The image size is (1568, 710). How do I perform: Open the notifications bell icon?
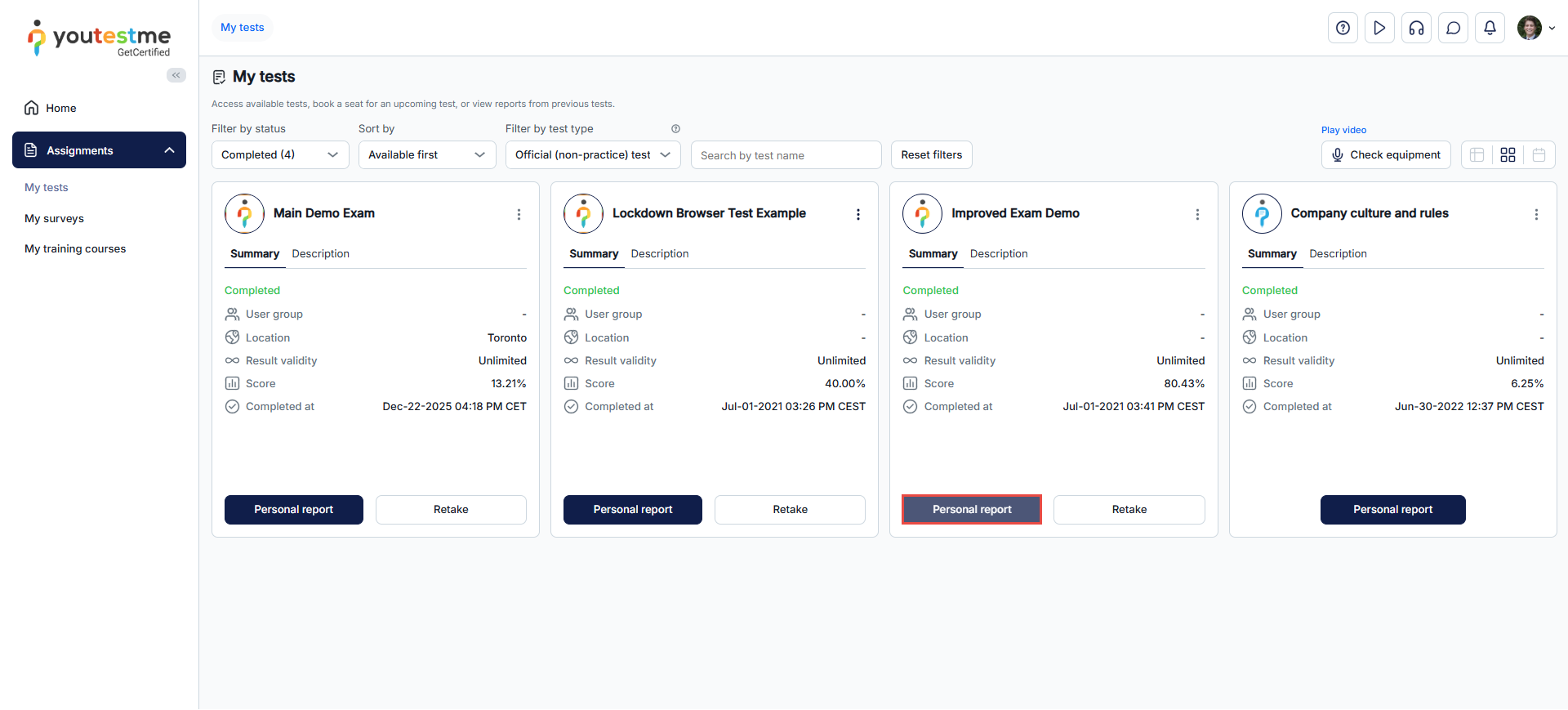pos(1490,28)
